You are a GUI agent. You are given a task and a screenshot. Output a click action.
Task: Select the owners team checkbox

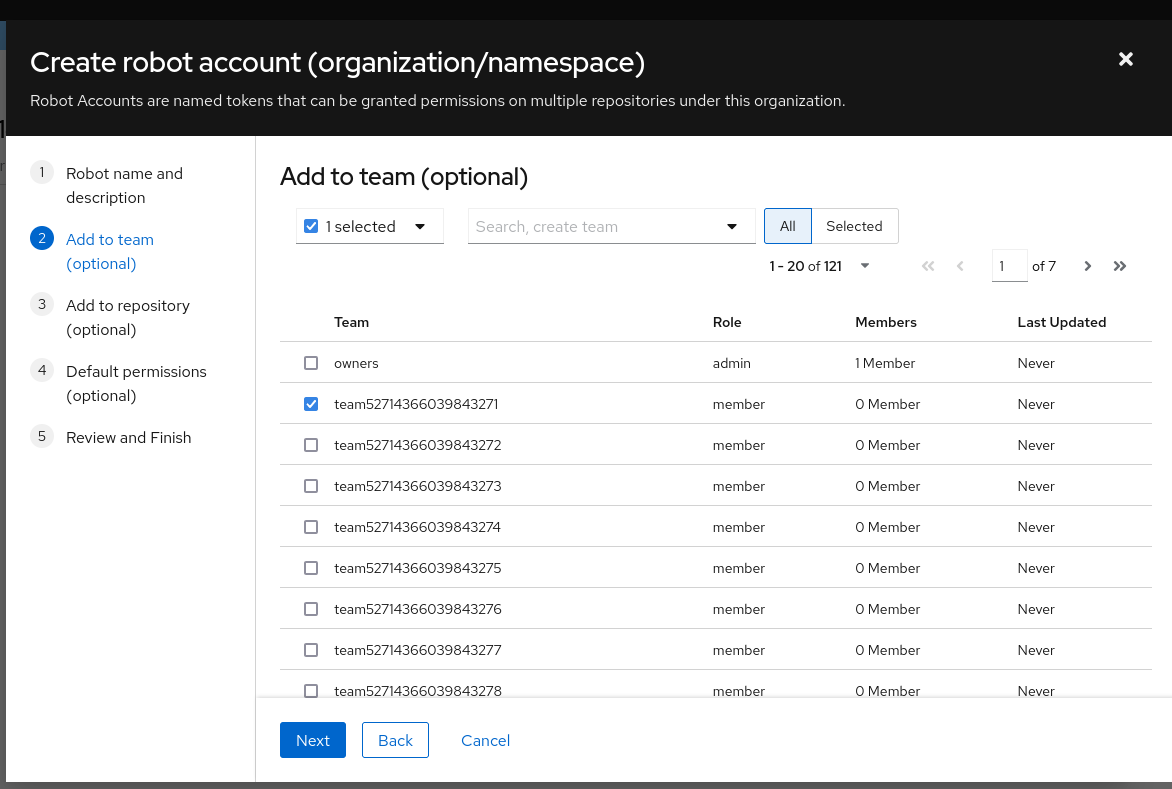click(x=311, y=363)
